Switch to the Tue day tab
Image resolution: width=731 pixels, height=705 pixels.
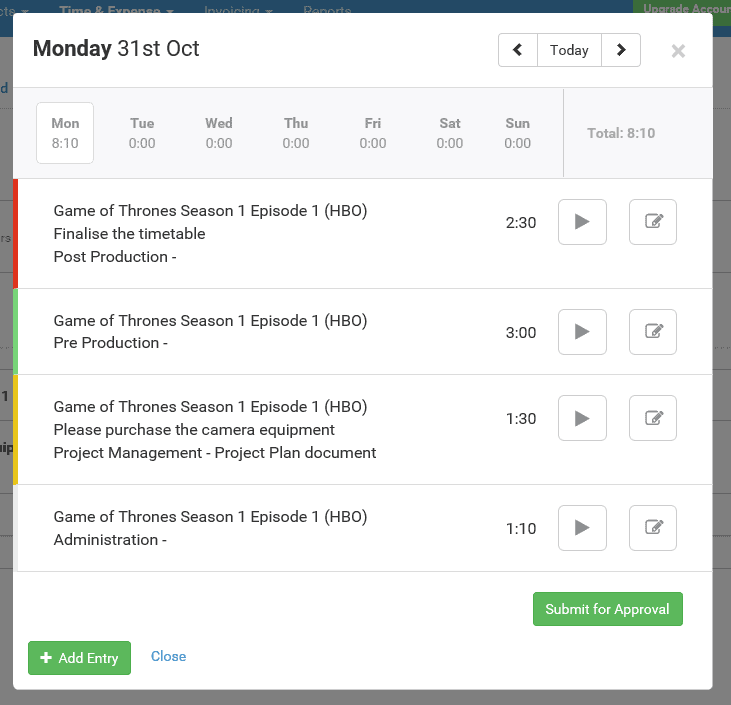tap(142, 133)
